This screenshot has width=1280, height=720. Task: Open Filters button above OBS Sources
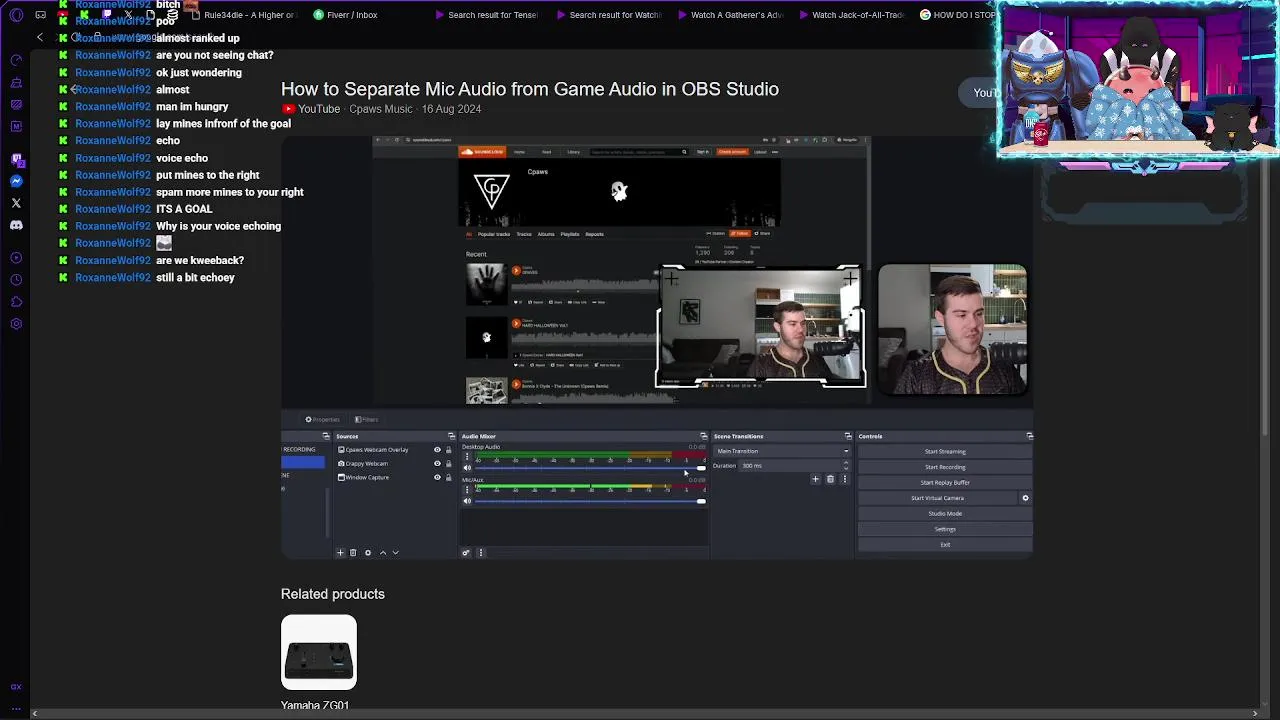(367, 420)
